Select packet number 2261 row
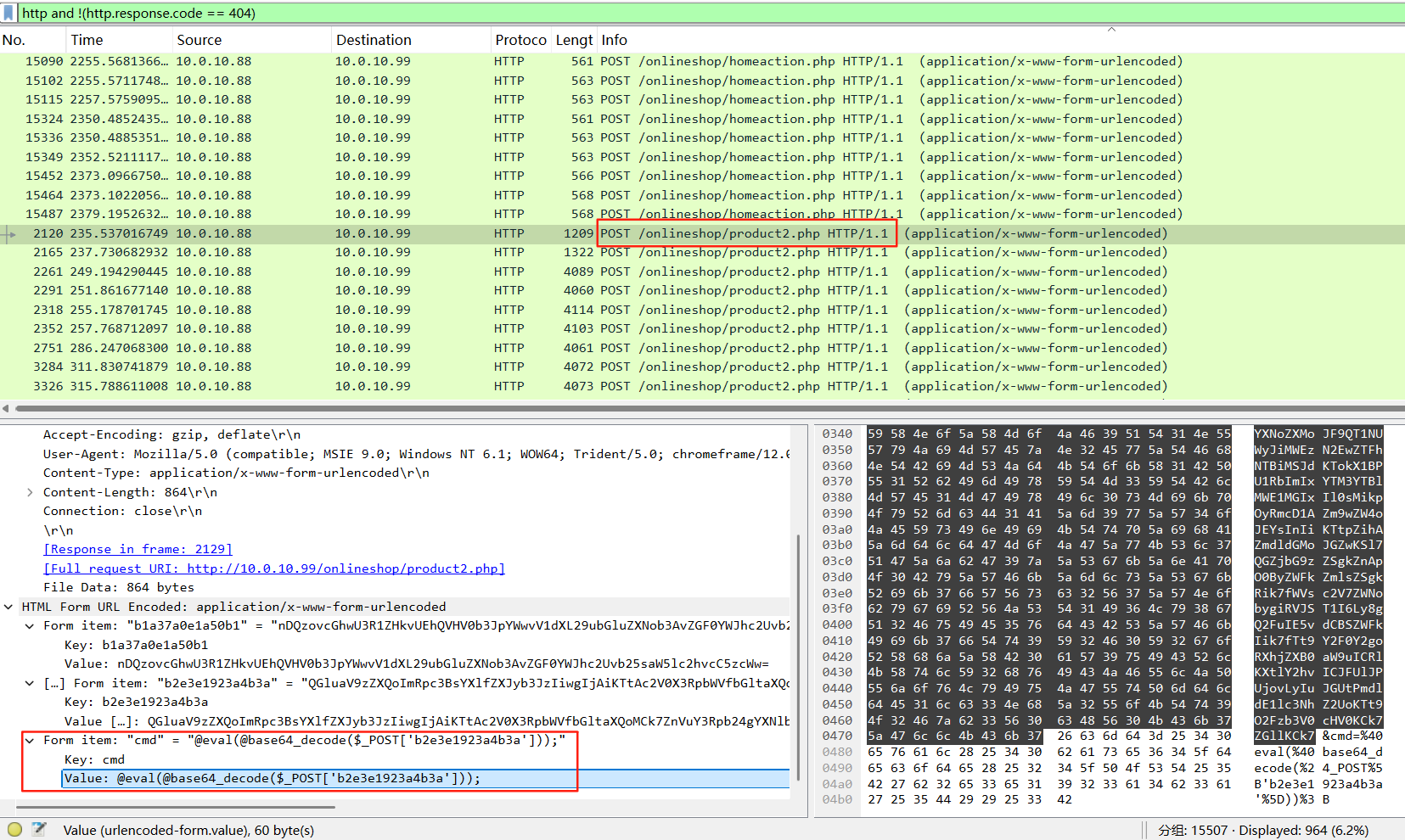The width and height of the screenshot is (1405, 840). (x=702, y=272)
